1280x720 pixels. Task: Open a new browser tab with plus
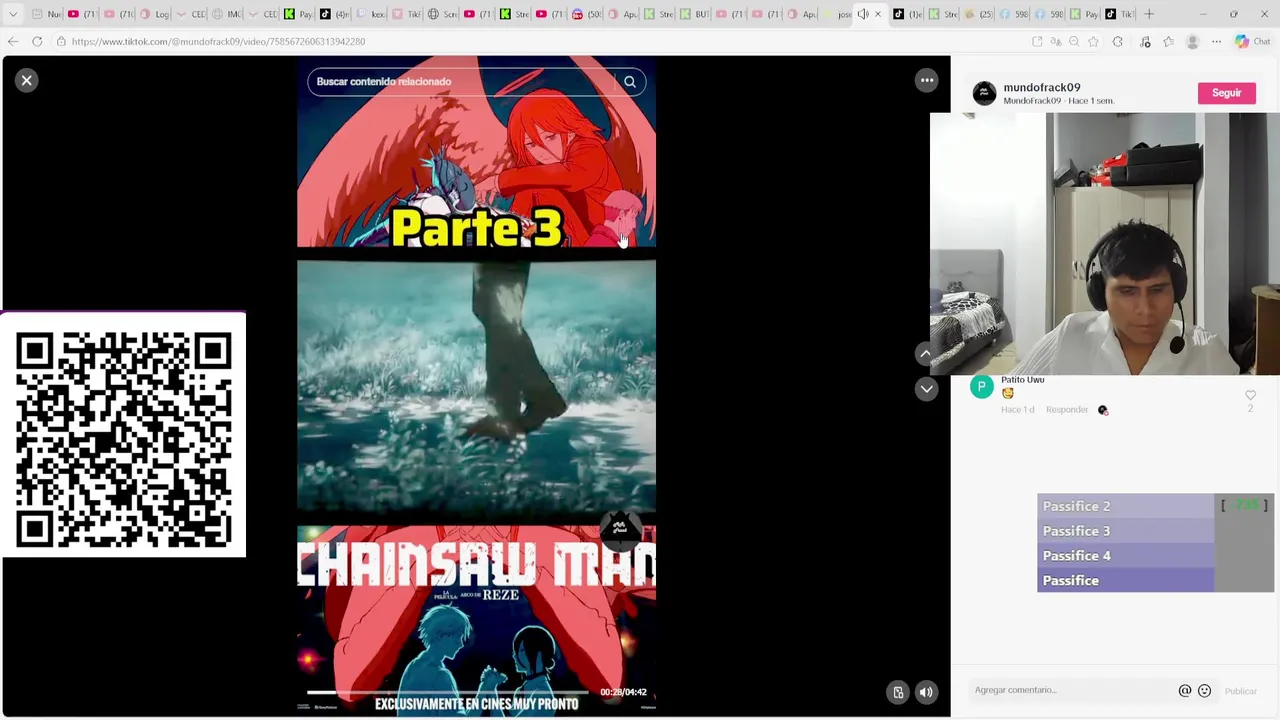1149,14
